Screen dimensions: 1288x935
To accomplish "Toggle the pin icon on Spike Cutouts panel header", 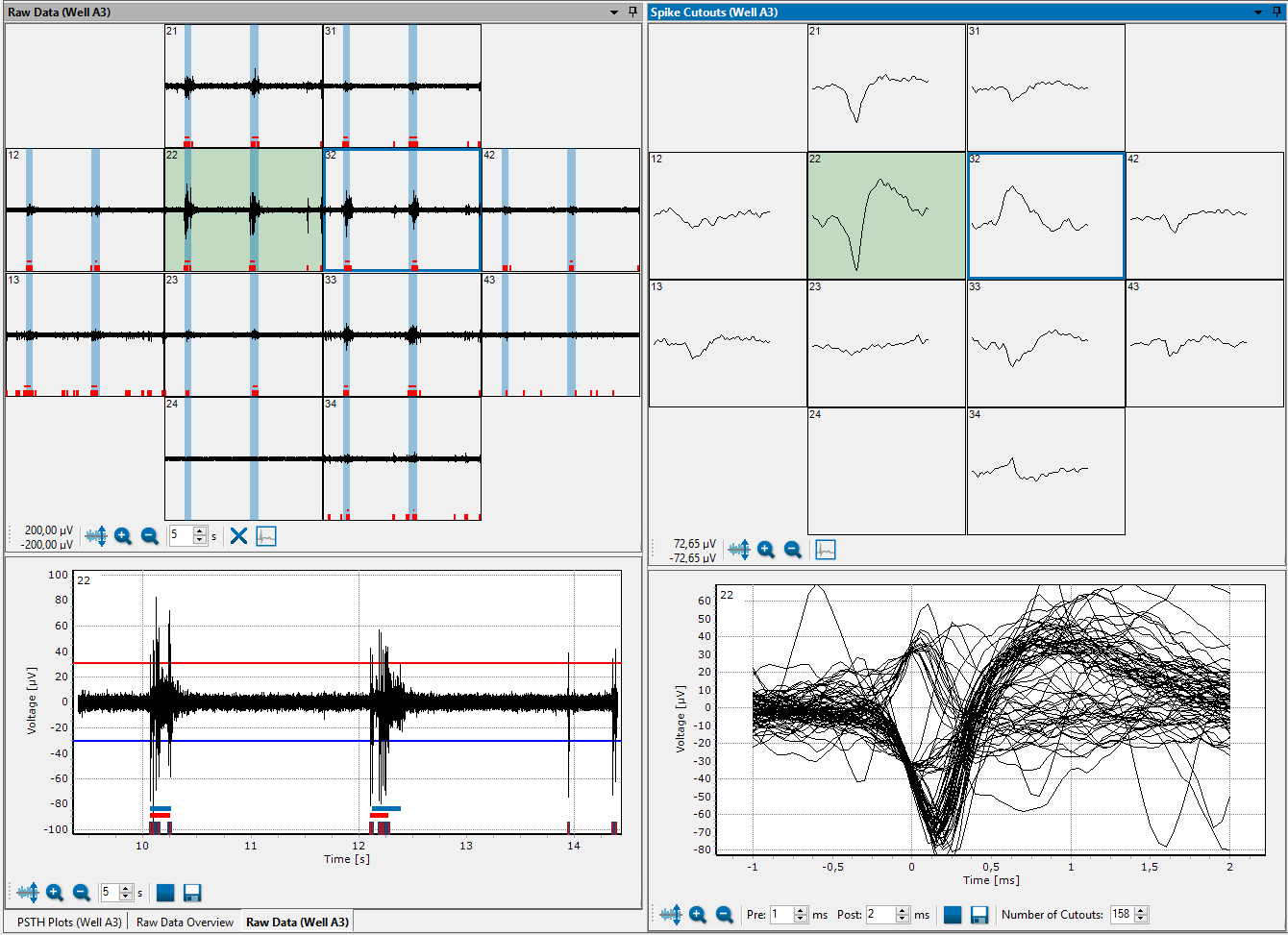I will click(x=1276, y=12).
